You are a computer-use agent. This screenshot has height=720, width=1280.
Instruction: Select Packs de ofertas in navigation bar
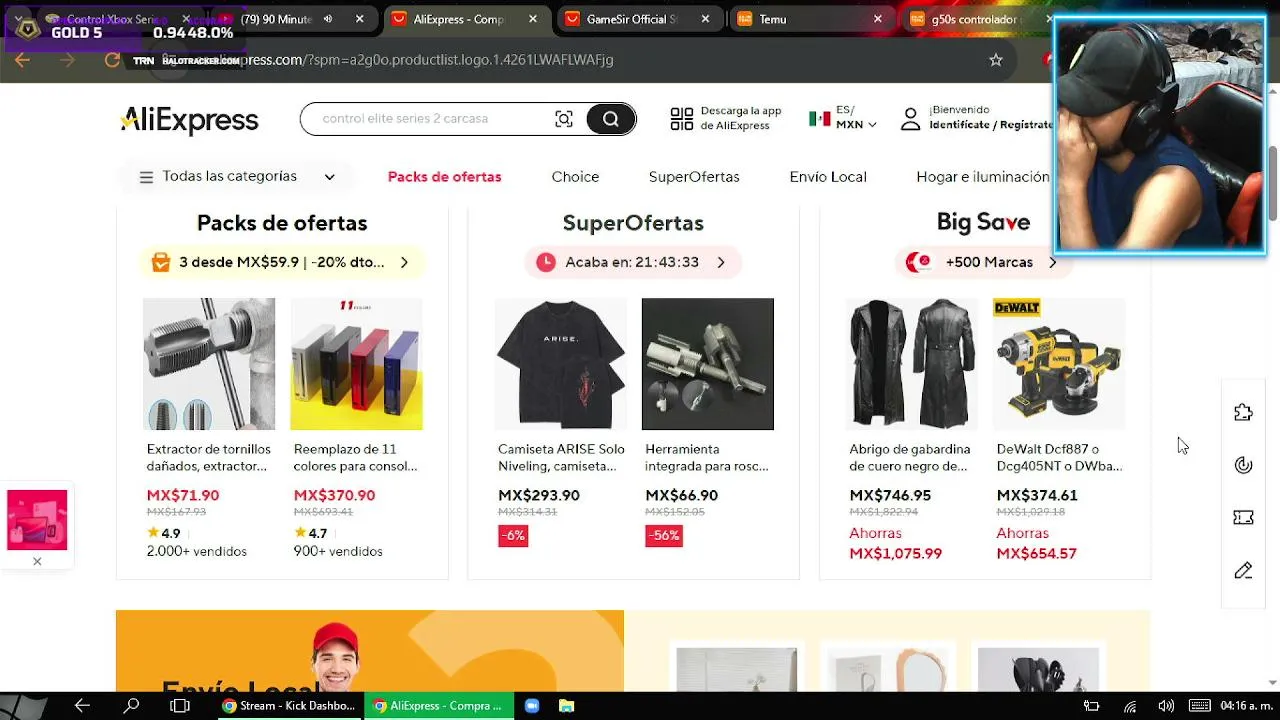click(x=444, y=177)
